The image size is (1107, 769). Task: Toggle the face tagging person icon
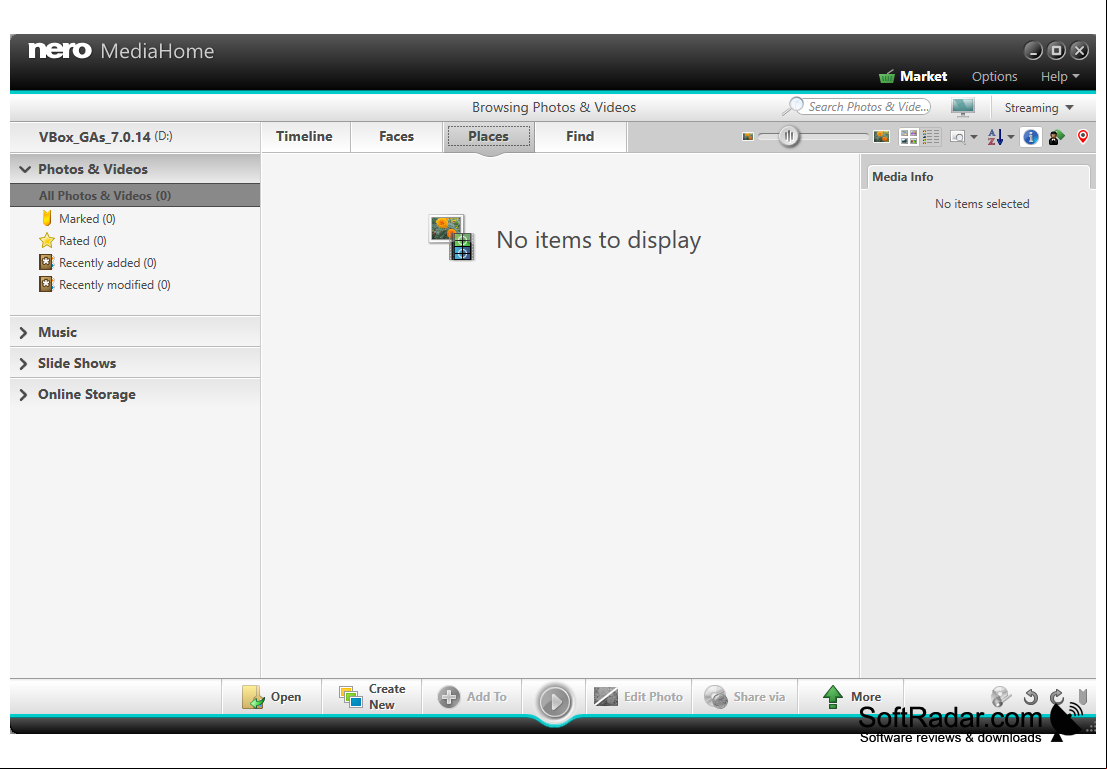[x=1056, y=137]
